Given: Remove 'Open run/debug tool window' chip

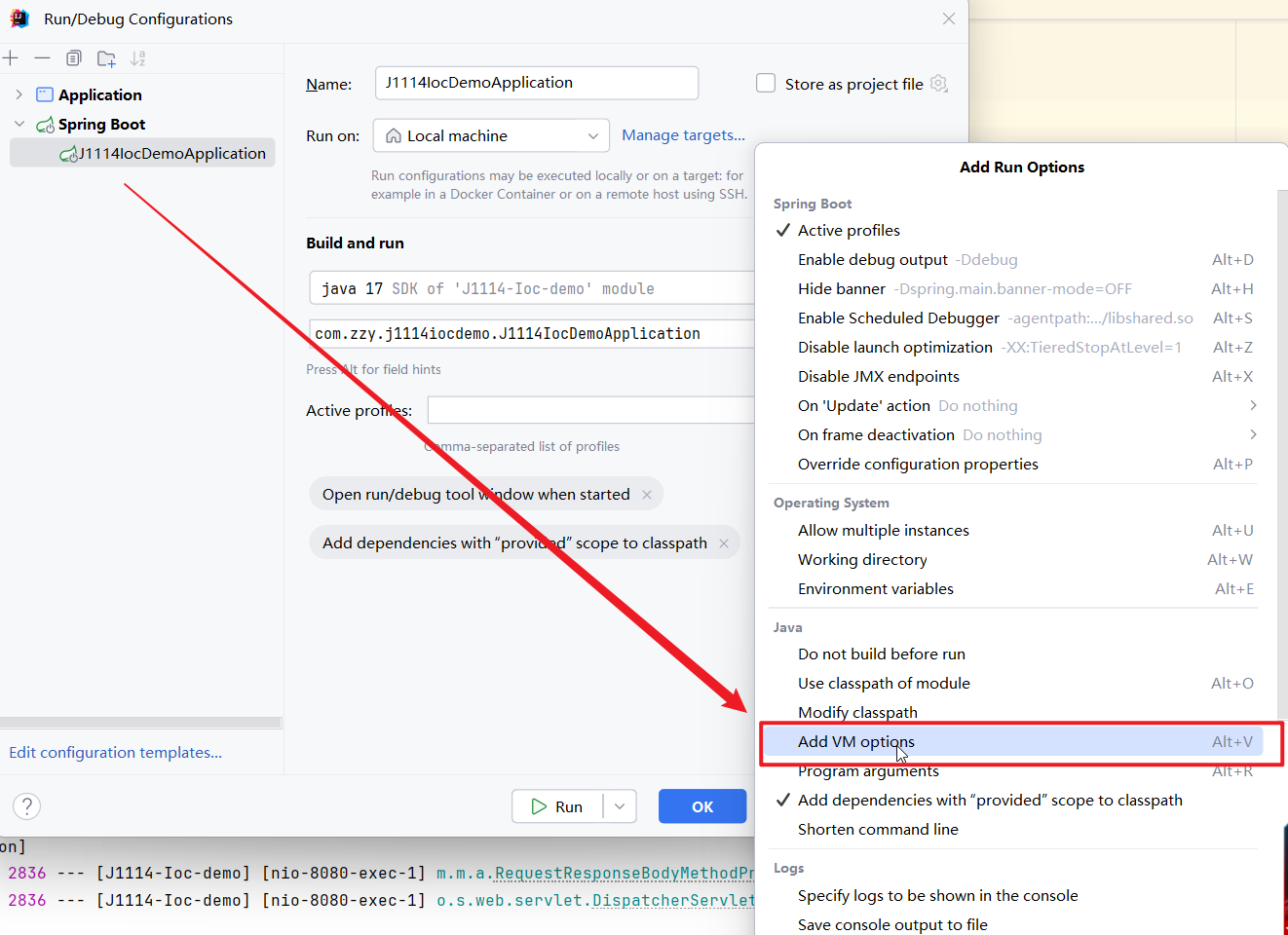Looking at the screenshot, I should pos(647,495).
